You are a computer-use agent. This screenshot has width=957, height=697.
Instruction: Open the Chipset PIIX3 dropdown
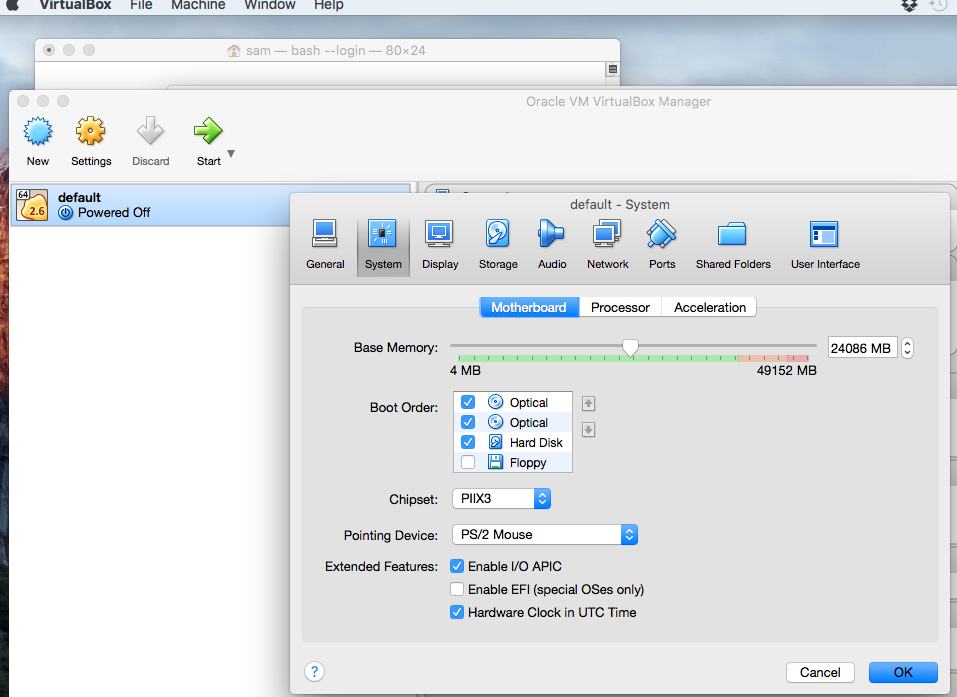[x=501, y=499]
